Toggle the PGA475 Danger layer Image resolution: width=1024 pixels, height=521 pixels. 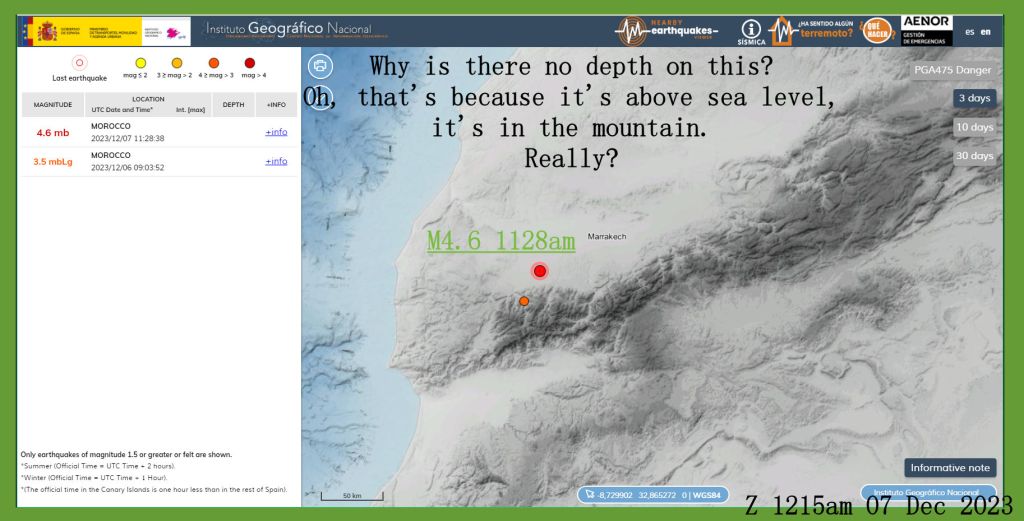pyautogui.click(x=953, y=70)
